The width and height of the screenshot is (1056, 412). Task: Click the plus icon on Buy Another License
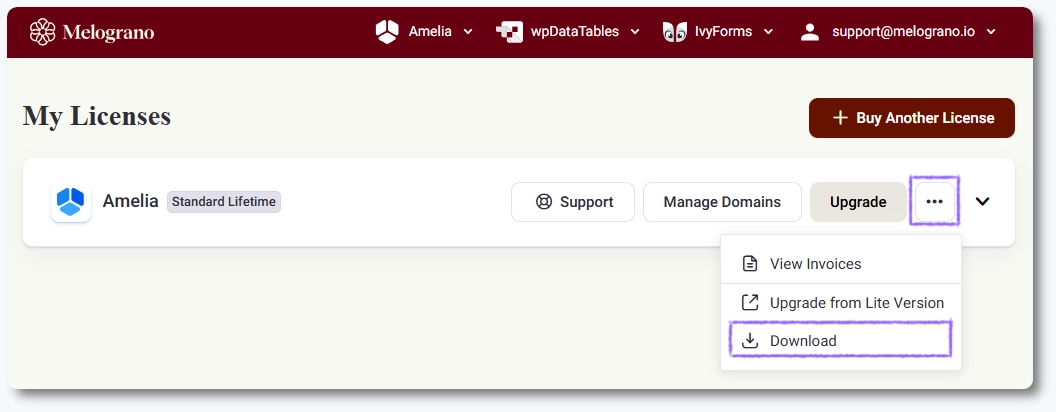coord(840,118)
